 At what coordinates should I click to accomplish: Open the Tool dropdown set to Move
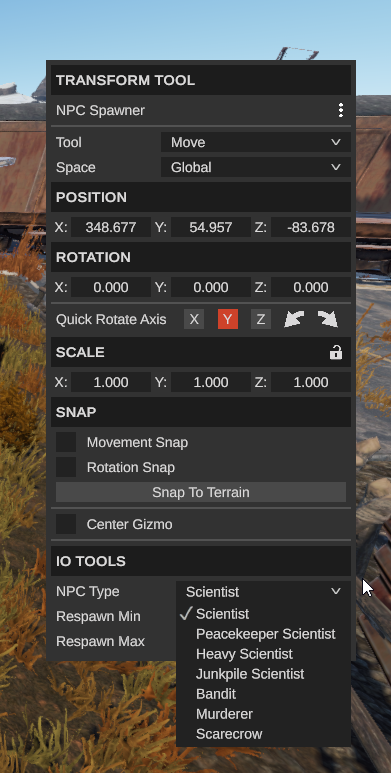pos(256,142)
